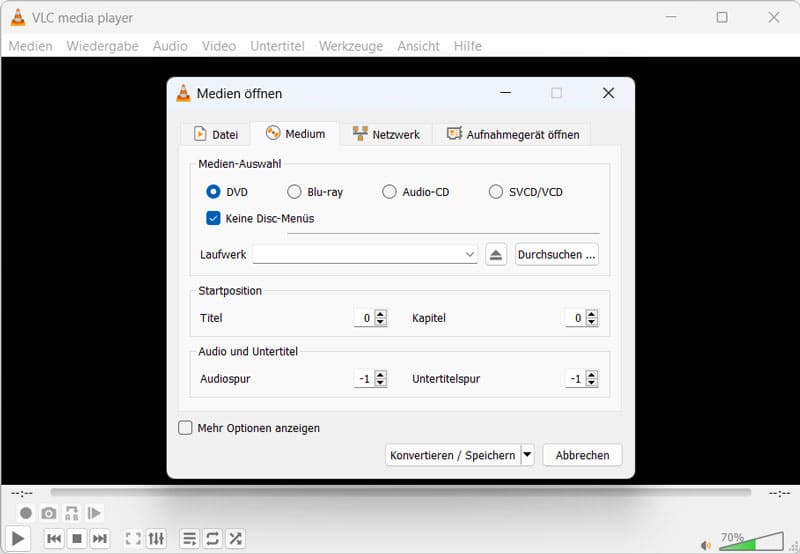Select the Blu-ray radio button
This screenshot has height=554, width=800.
point(294,192)
